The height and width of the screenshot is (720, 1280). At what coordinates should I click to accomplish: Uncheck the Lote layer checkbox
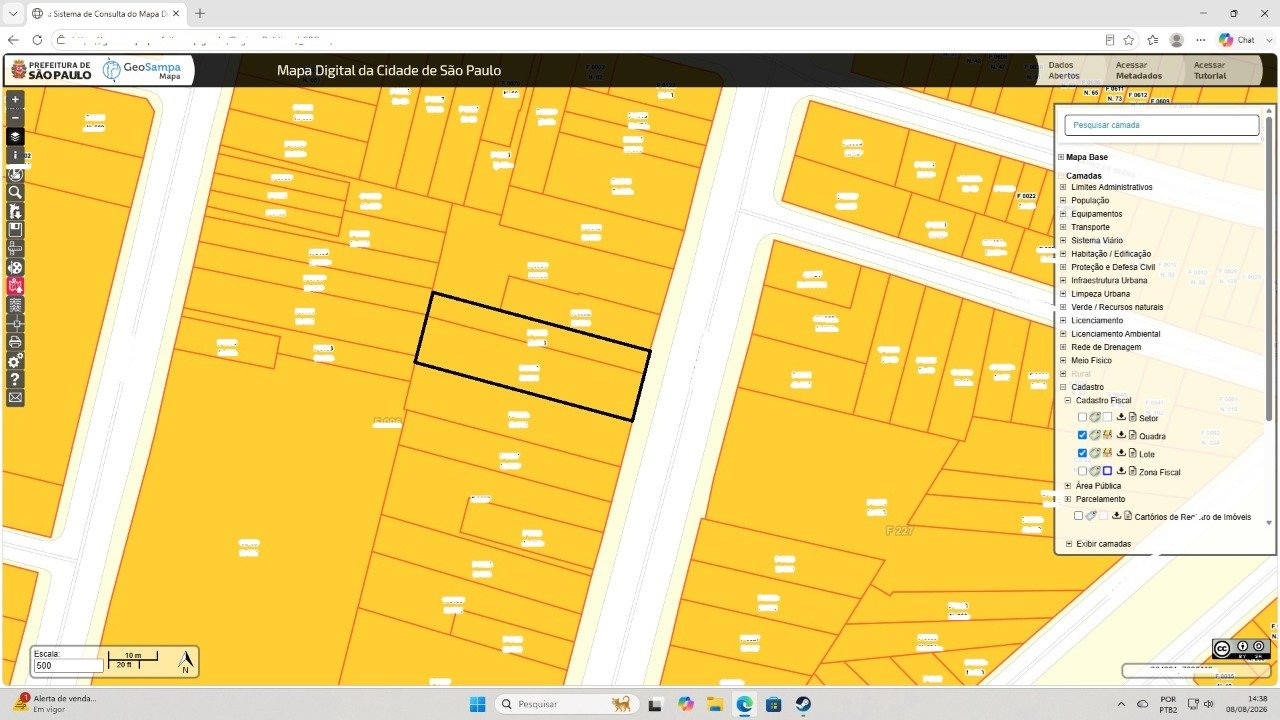[x=1083, y=453]
